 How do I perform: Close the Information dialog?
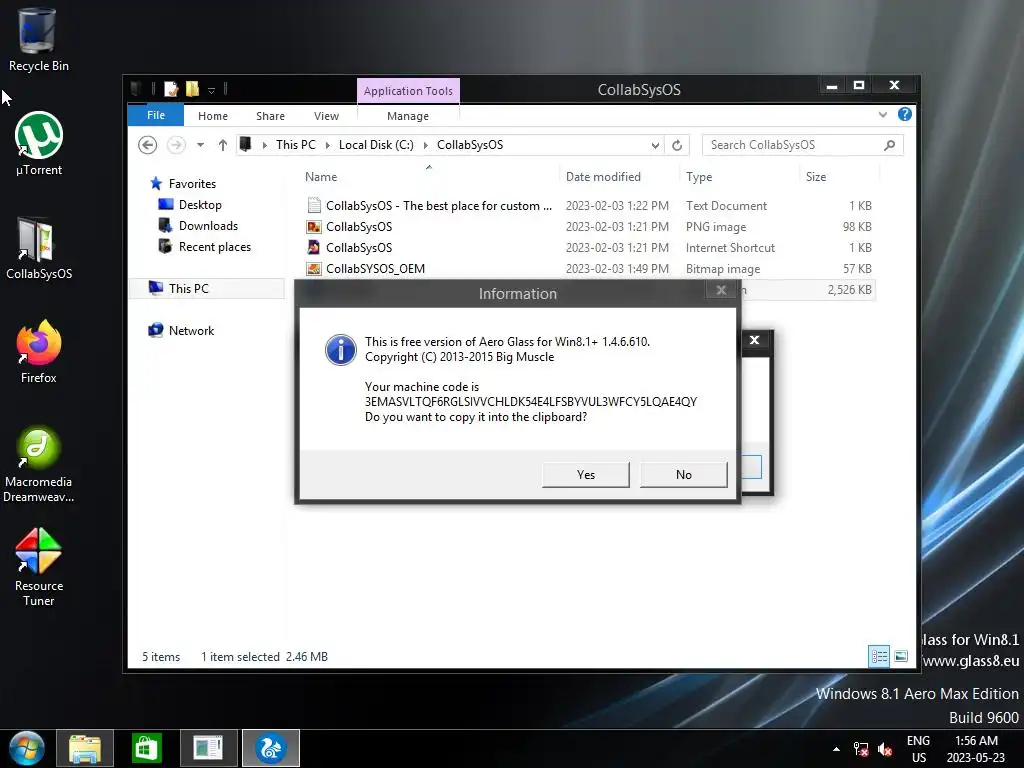coord(721,290)
